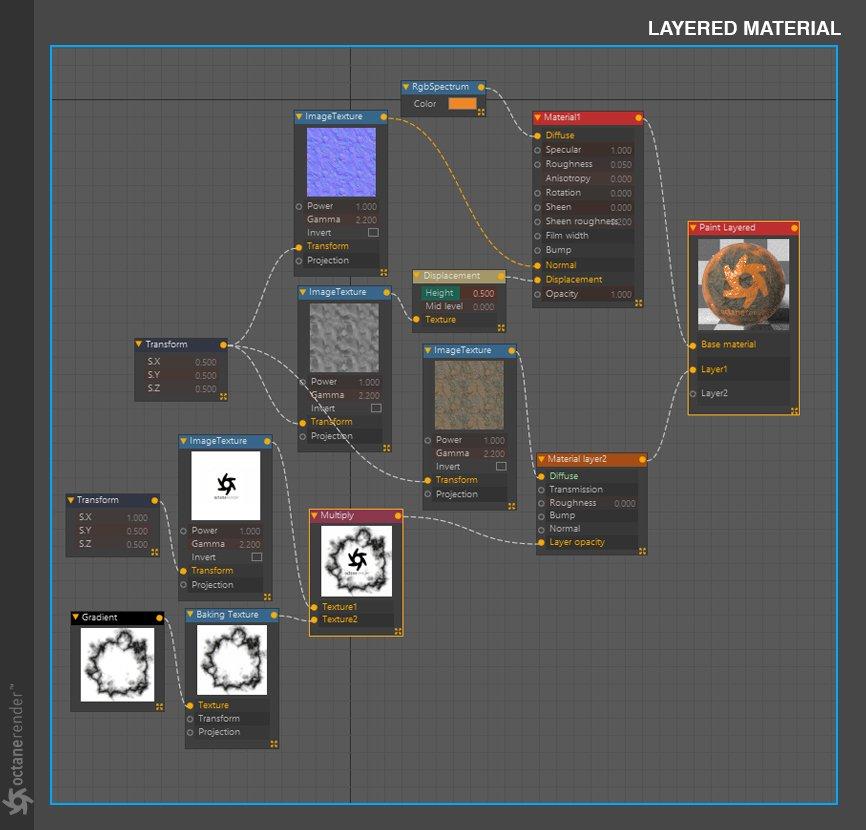
Task: Click output pin of the RgbSpectrum node
Action: pos(481,87)
